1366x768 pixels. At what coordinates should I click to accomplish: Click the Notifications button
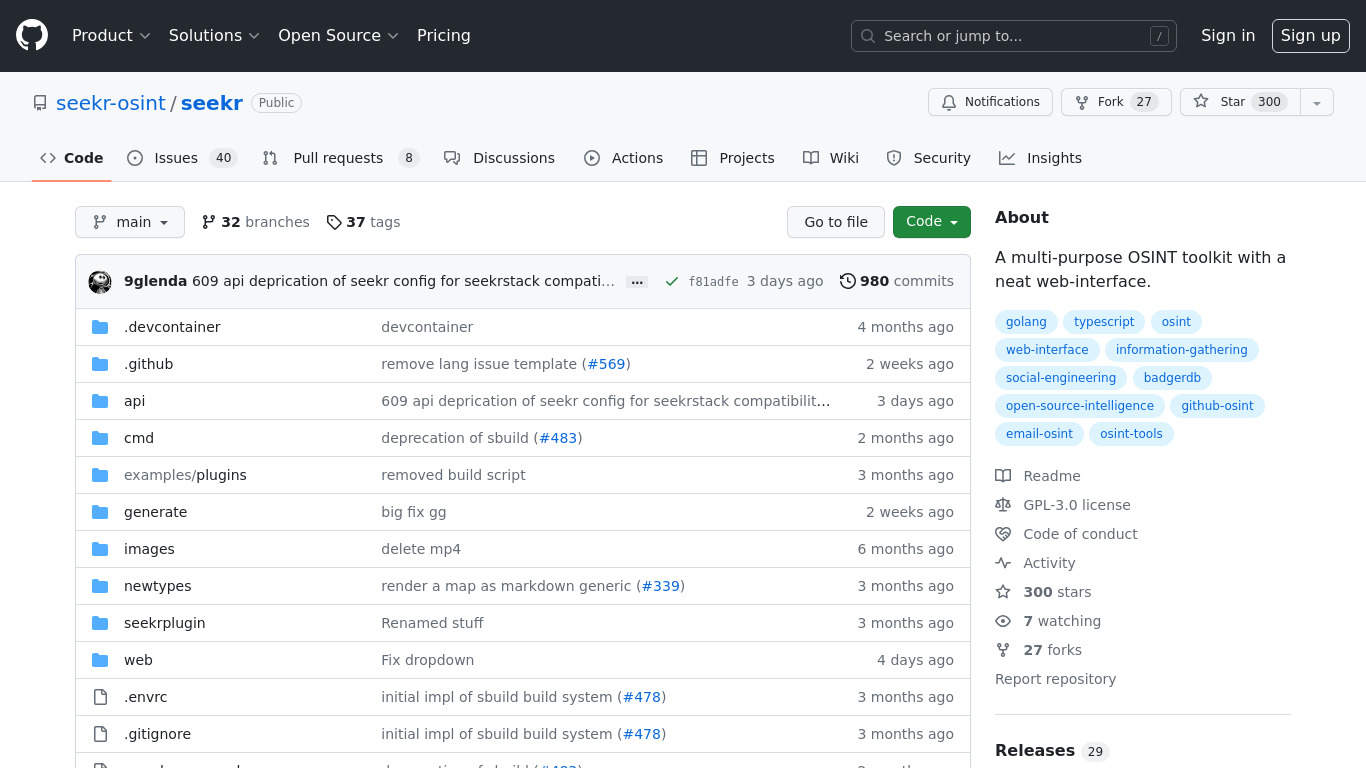click(x=990, y=102)
